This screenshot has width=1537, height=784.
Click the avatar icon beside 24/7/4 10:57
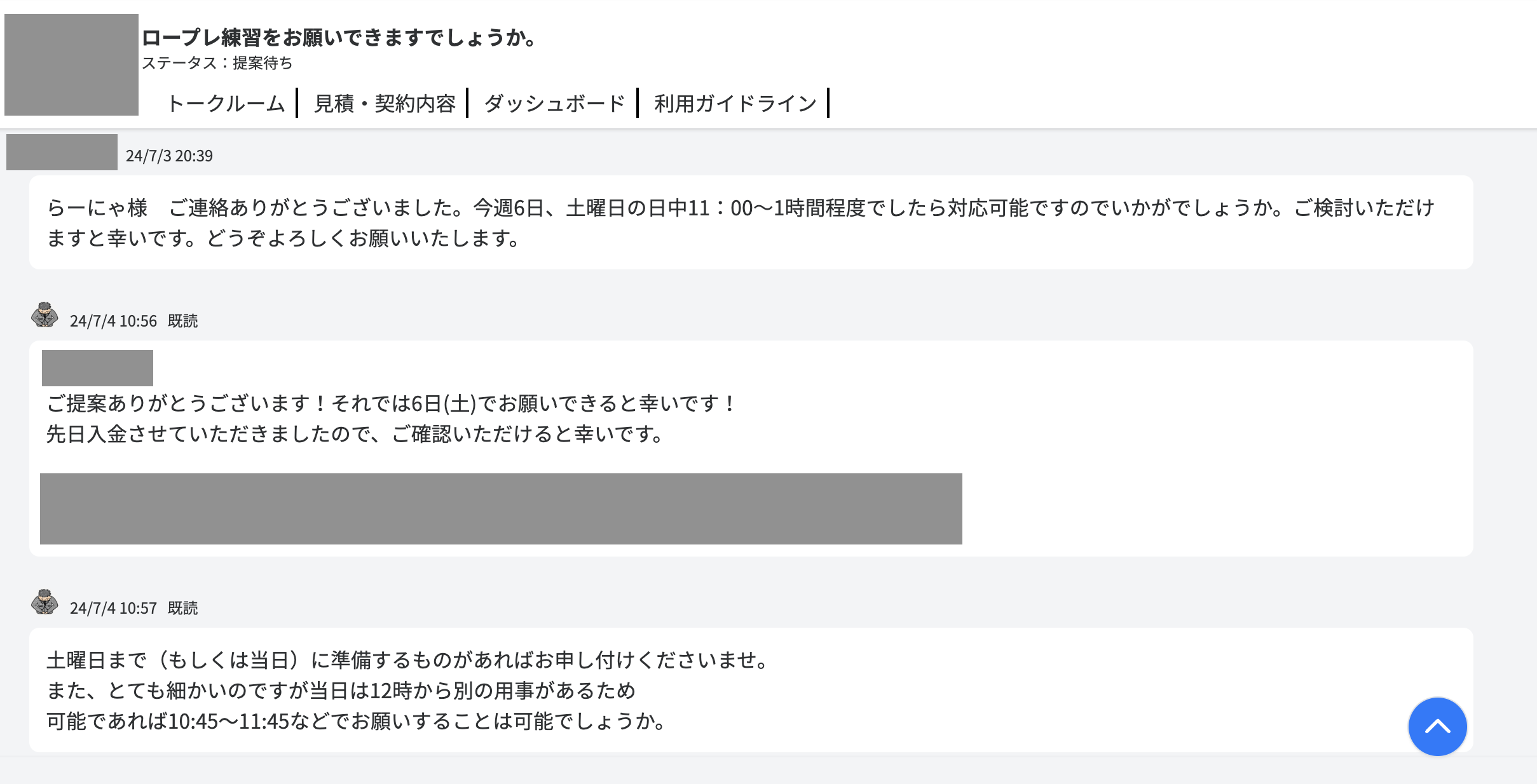coord(44,602)
